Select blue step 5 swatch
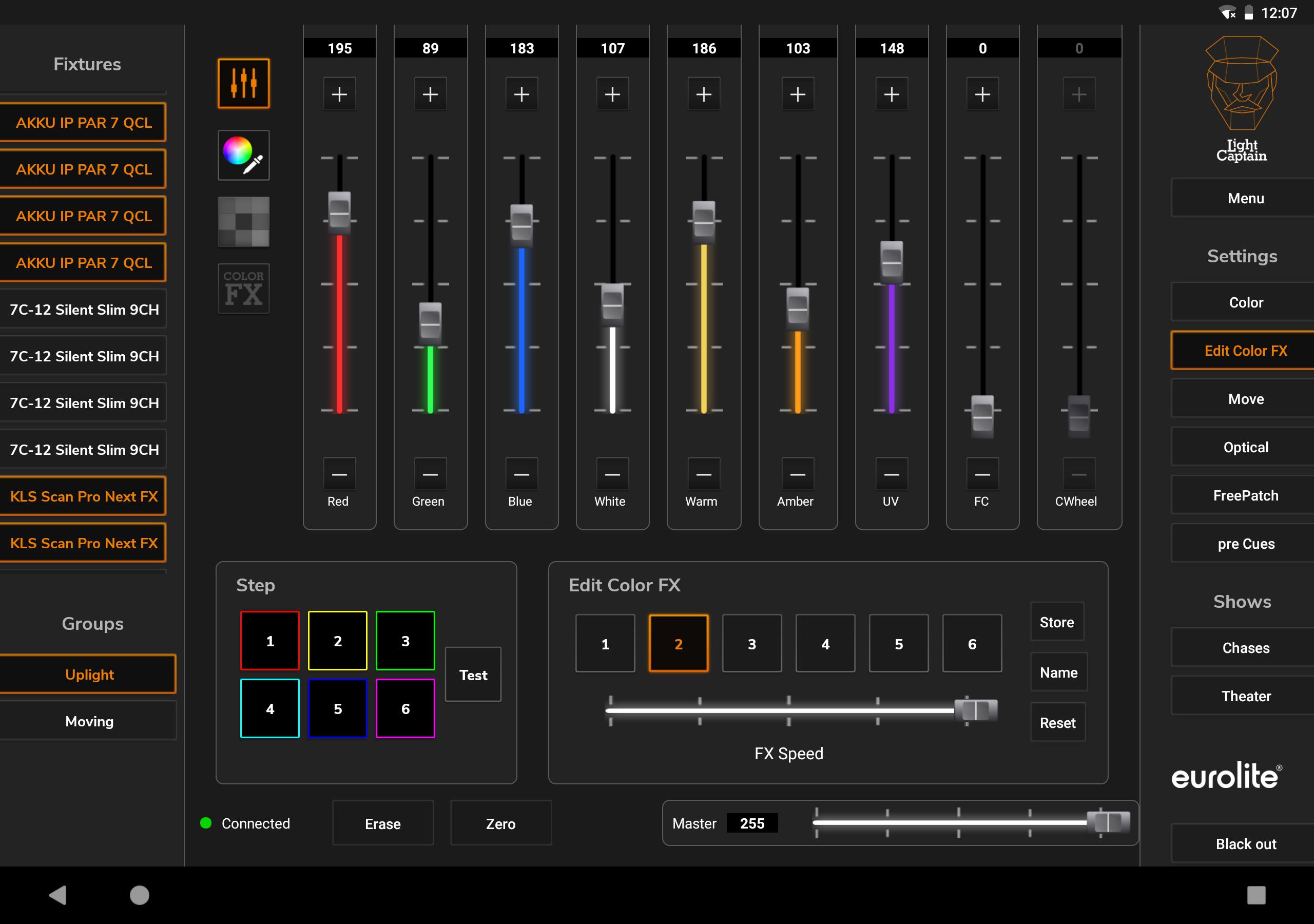 338,709
